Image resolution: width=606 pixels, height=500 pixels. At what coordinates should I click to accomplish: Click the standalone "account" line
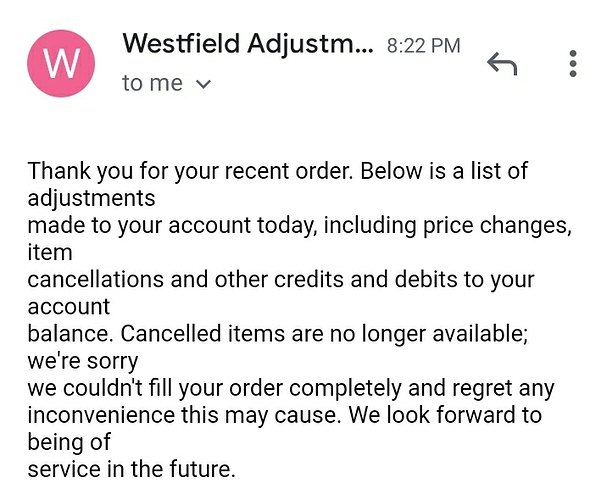click(x=69, y=307)
